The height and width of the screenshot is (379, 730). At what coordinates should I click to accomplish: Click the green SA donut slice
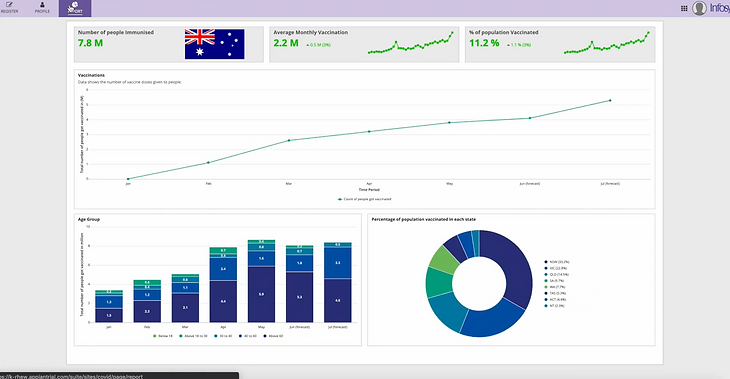point(438,282)
